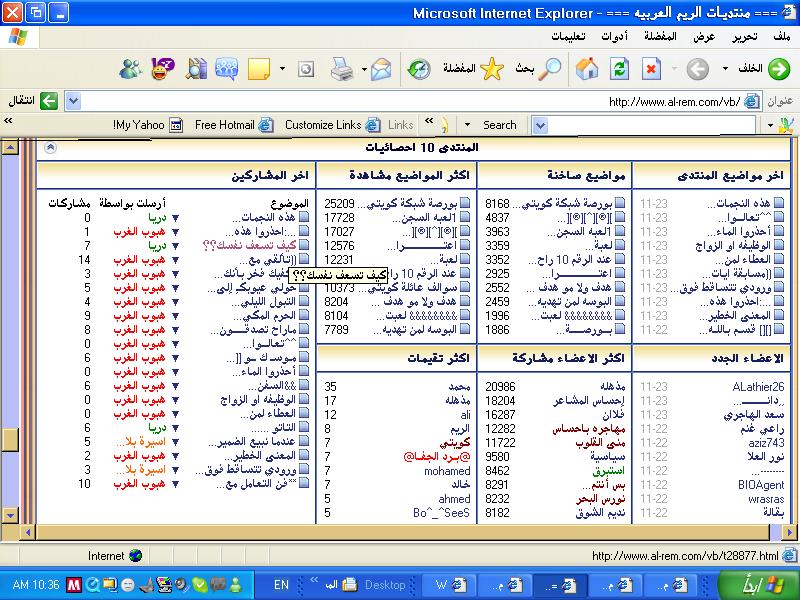Open the dropdown arrow beside the Search button
The width and height of the screenshot is (800, 600).
pyautogui.click(x=467, y=125)
